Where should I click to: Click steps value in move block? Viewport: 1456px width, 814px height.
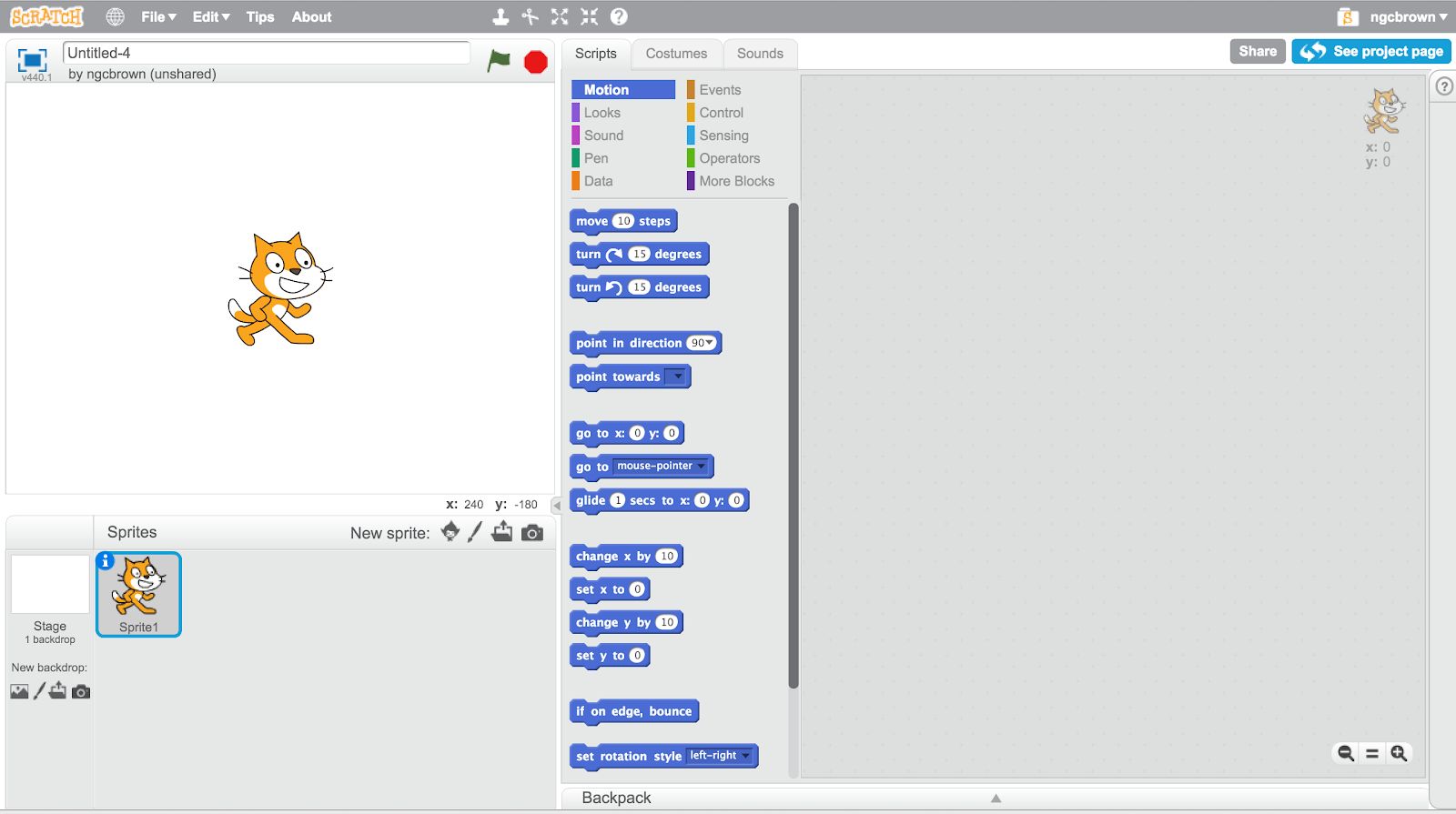pyautogui.click(x=623, y=221)
